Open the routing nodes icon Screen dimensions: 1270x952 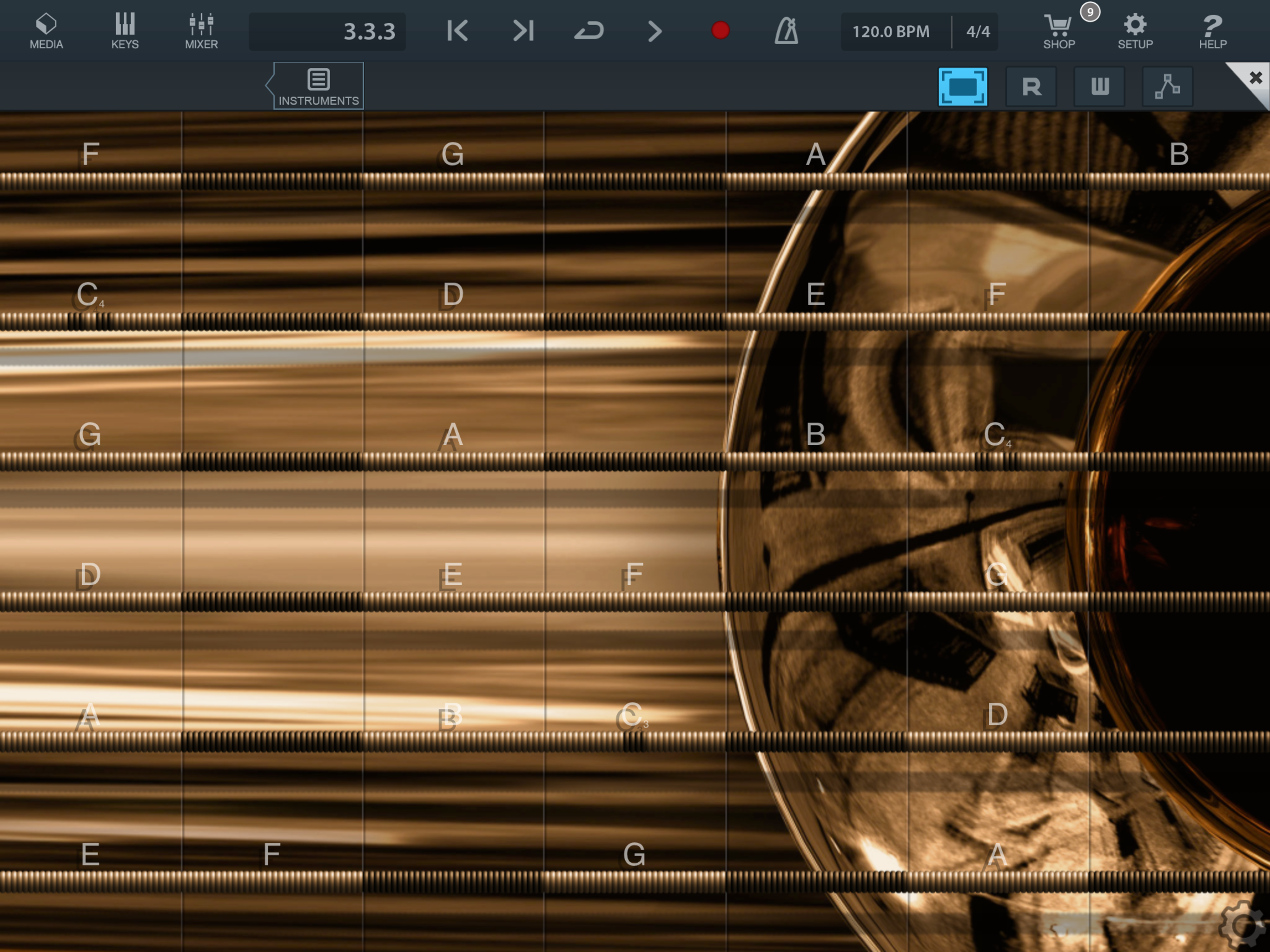pos(1167,87)
